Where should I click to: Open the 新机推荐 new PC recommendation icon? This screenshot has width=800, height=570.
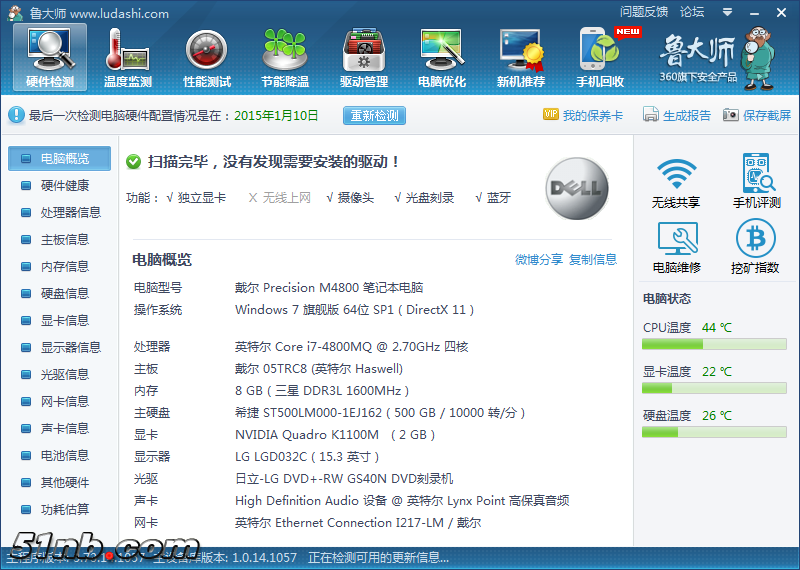click(x=521, y=57)
